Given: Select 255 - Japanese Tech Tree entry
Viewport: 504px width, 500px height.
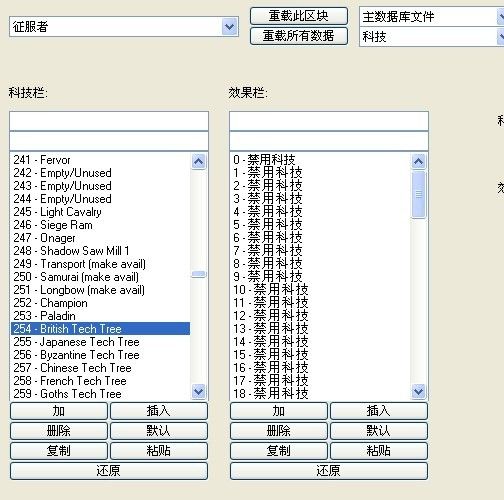Looking at the screenshot, I should point(100,342).
